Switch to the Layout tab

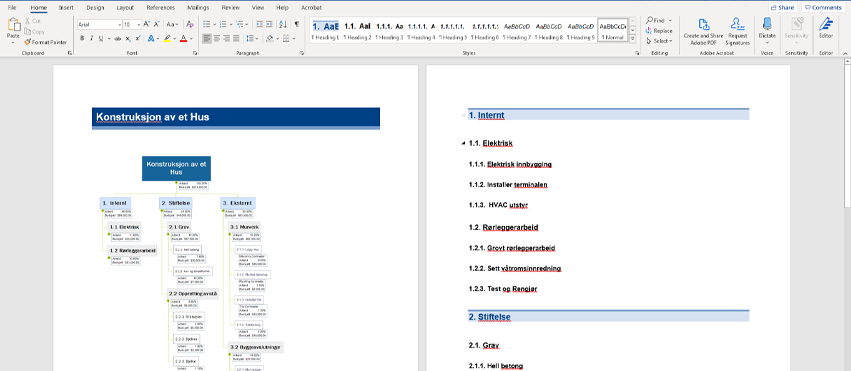125,8
